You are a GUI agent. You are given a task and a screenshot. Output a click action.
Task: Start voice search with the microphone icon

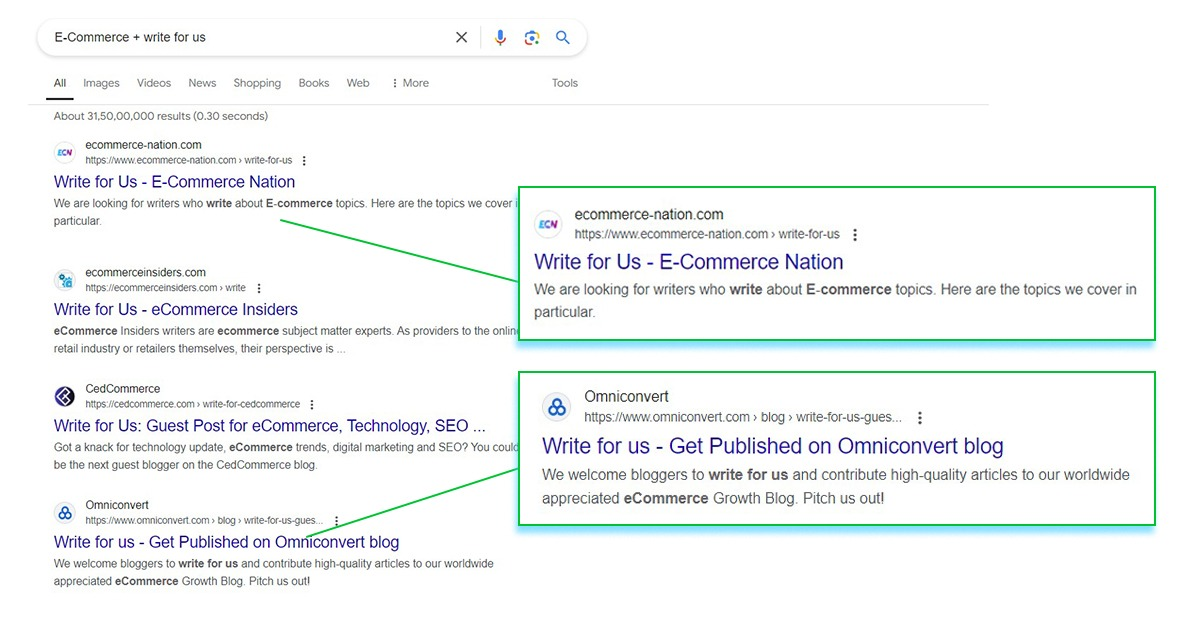click(501, 38)
